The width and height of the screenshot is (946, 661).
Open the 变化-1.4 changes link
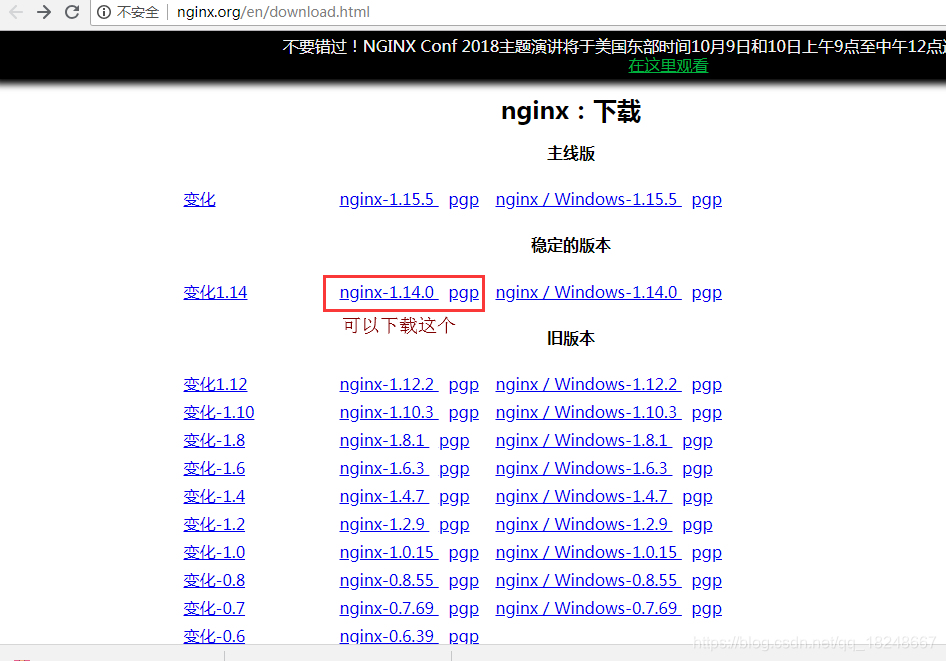click(214, 497)
